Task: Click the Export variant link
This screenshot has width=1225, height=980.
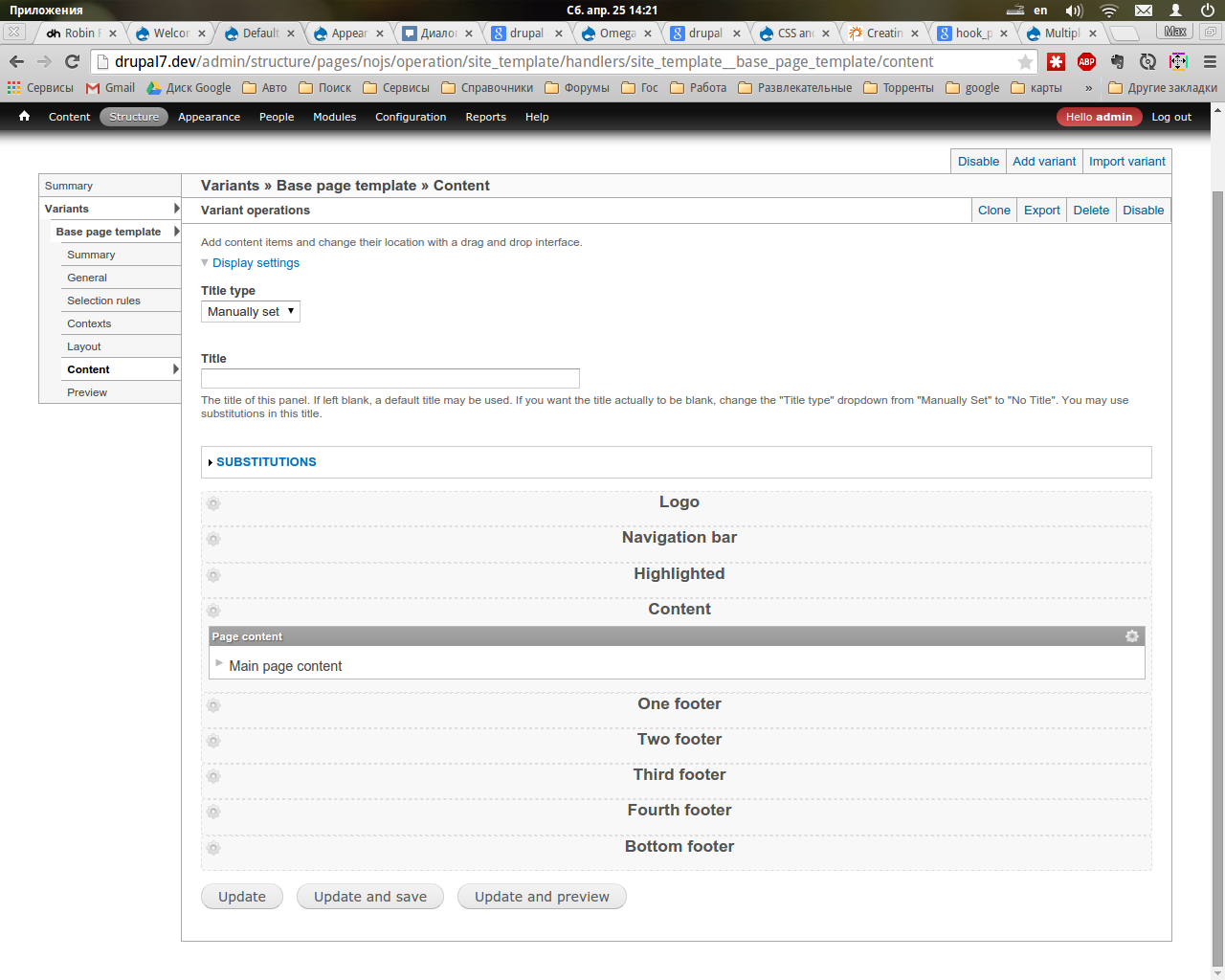Action: click(1041, 211)
